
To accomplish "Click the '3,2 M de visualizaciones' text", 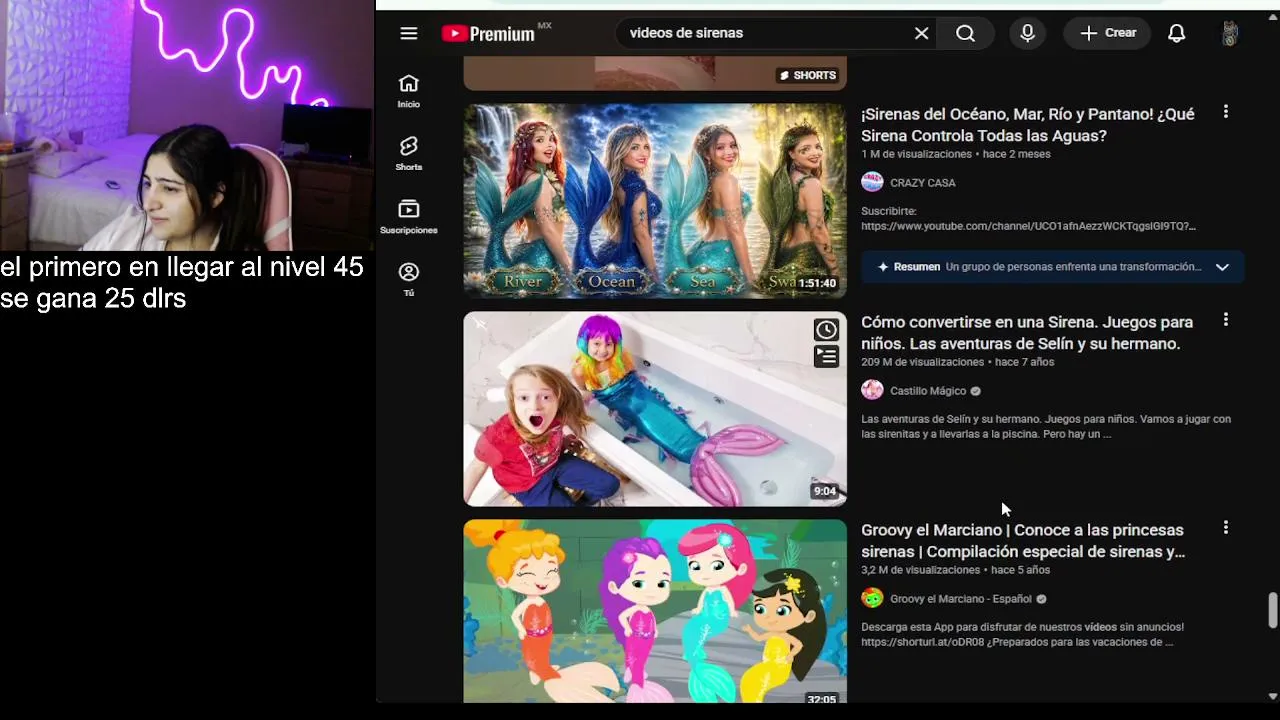I will pos(920,570).
